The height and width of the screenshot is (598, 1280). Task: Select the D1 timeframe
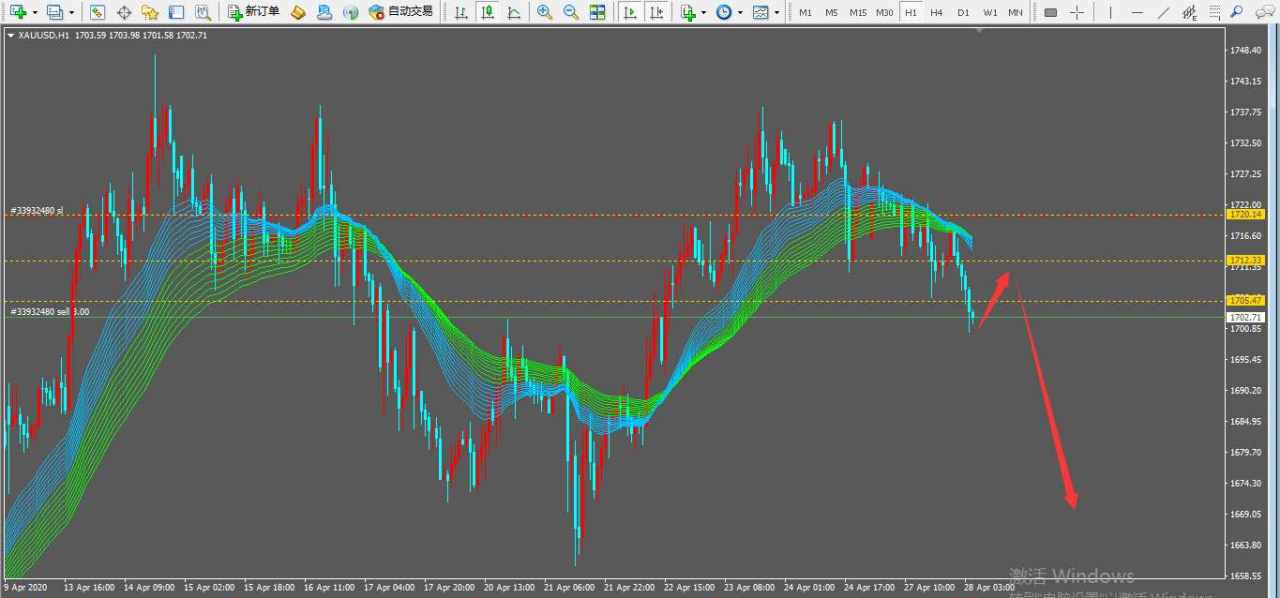tap(963, 12)
